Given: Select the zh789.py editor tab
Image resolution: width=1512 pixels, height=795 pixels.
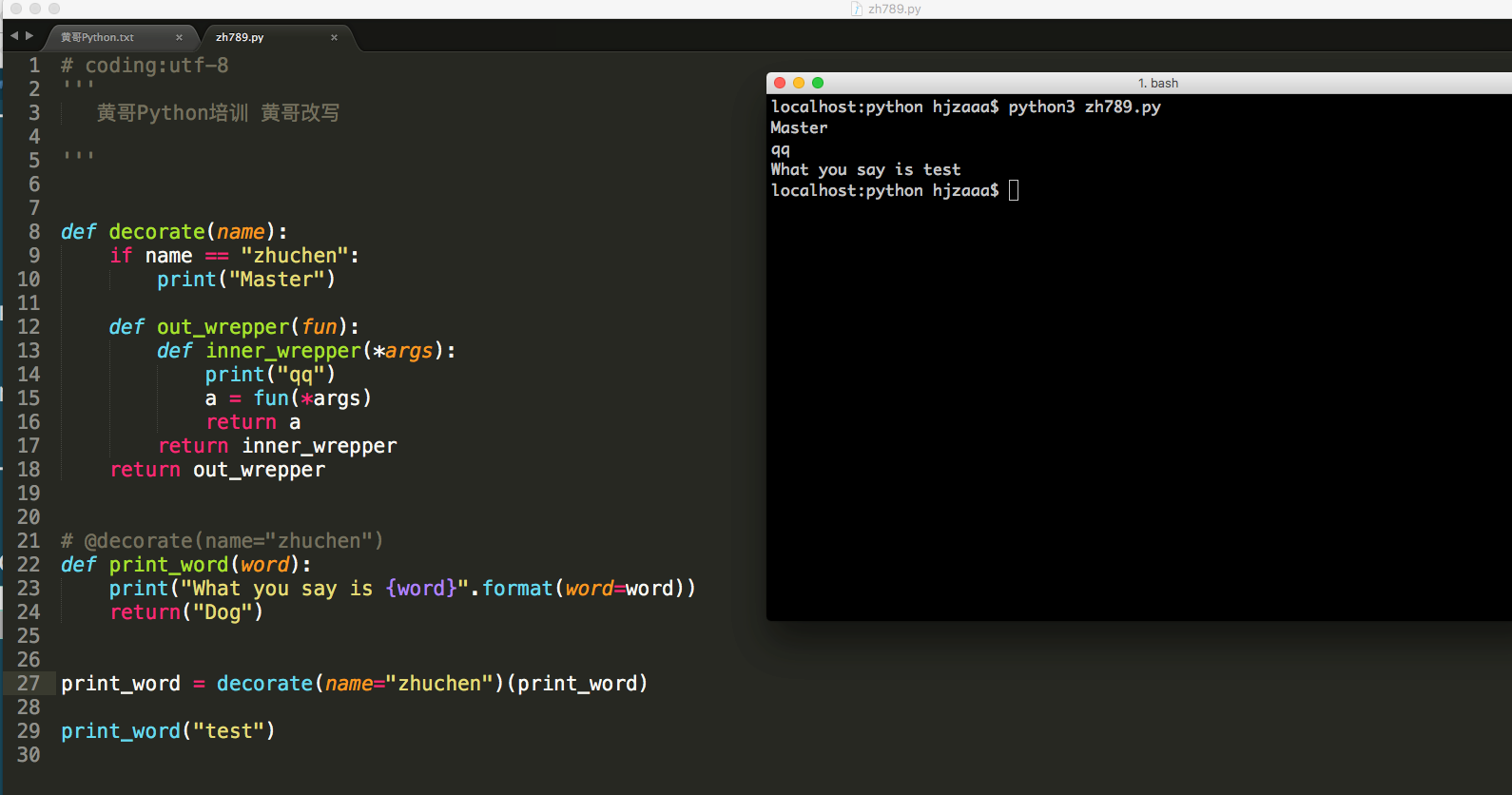Looking at the screenshot, I should pyautogui.click(x=240, y=38).
